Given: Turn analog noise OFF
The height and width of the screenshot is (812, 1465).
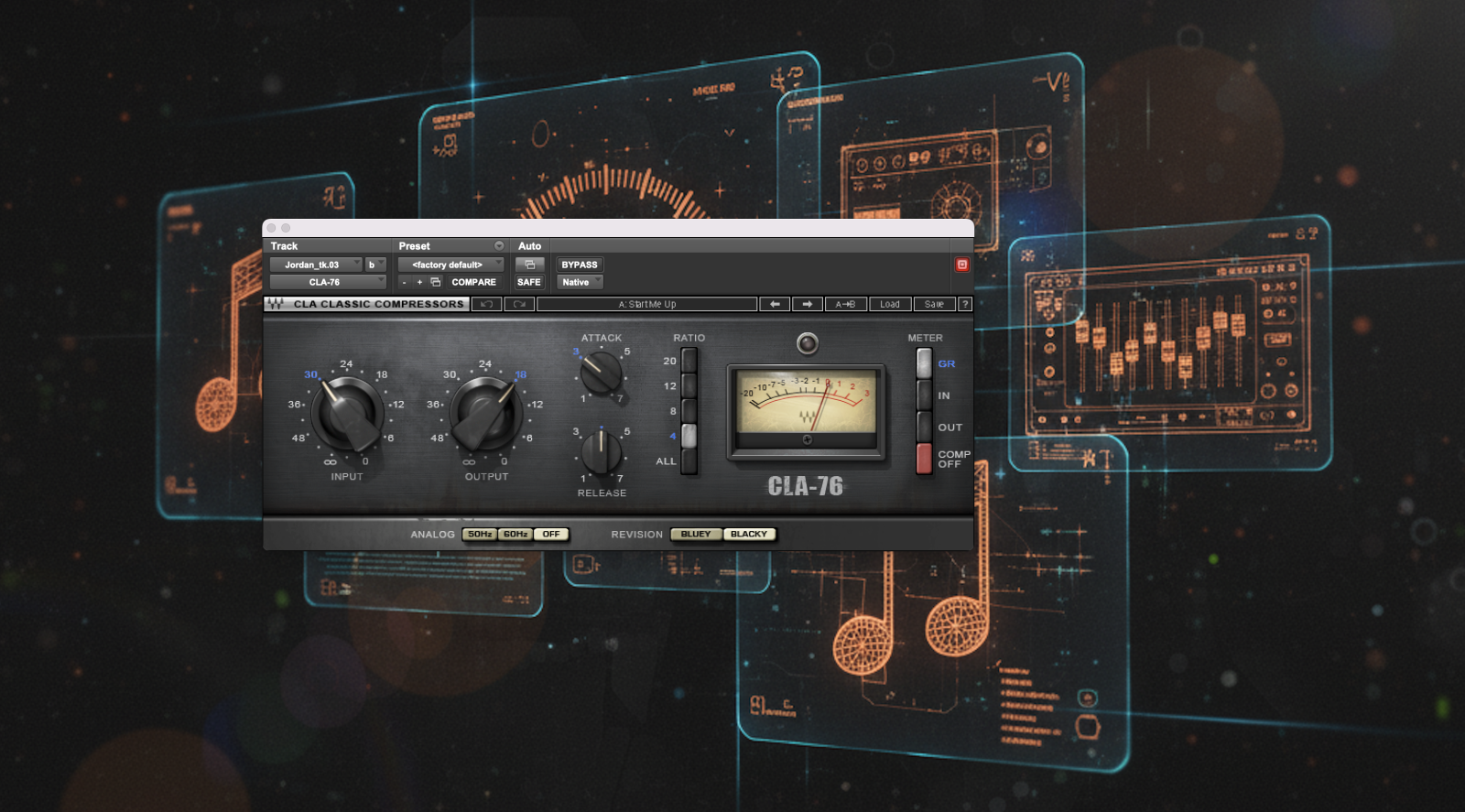Looking at the screenshot, I should (551, 534).
